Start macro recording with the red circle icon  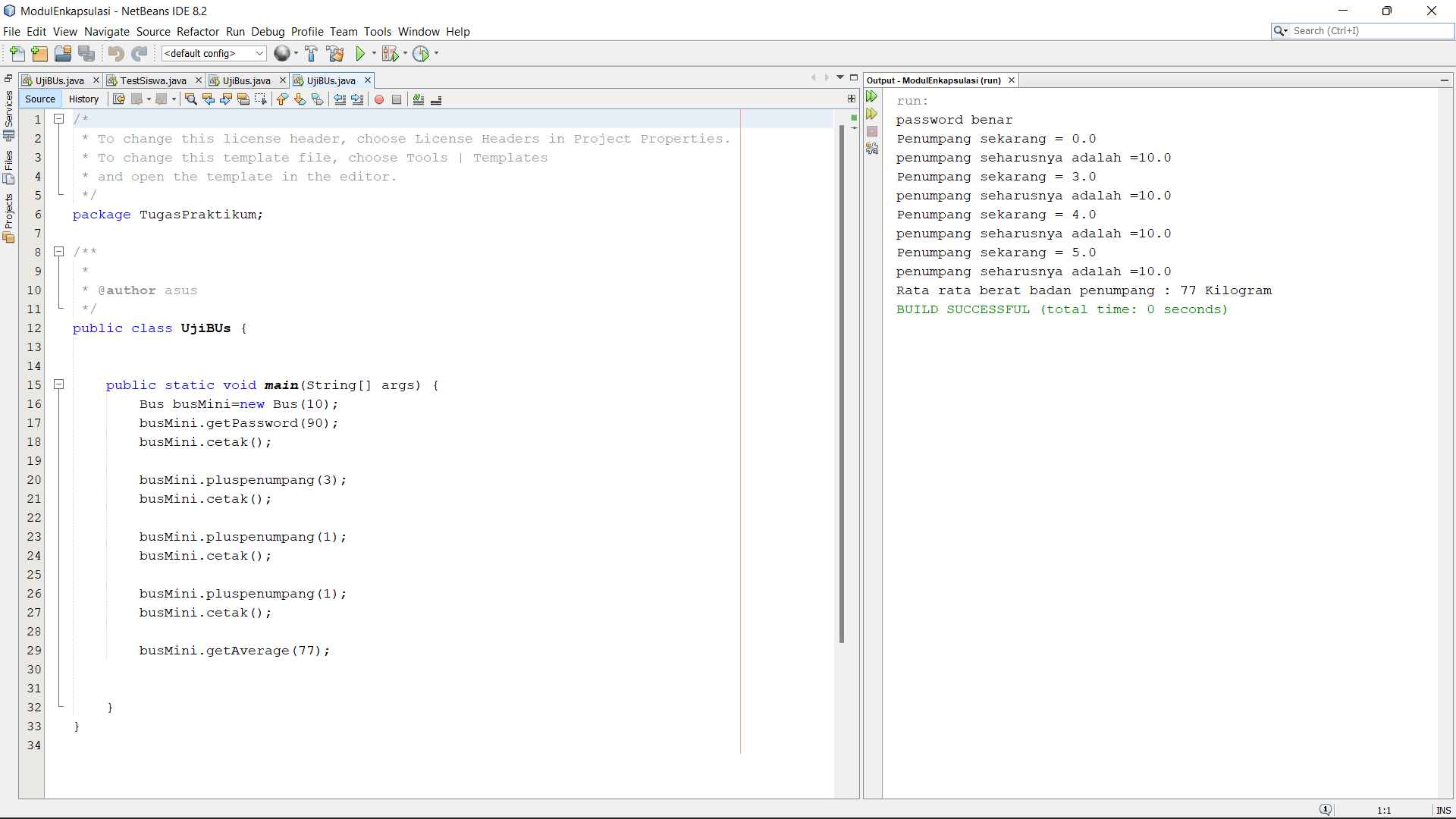pos(379,99)
